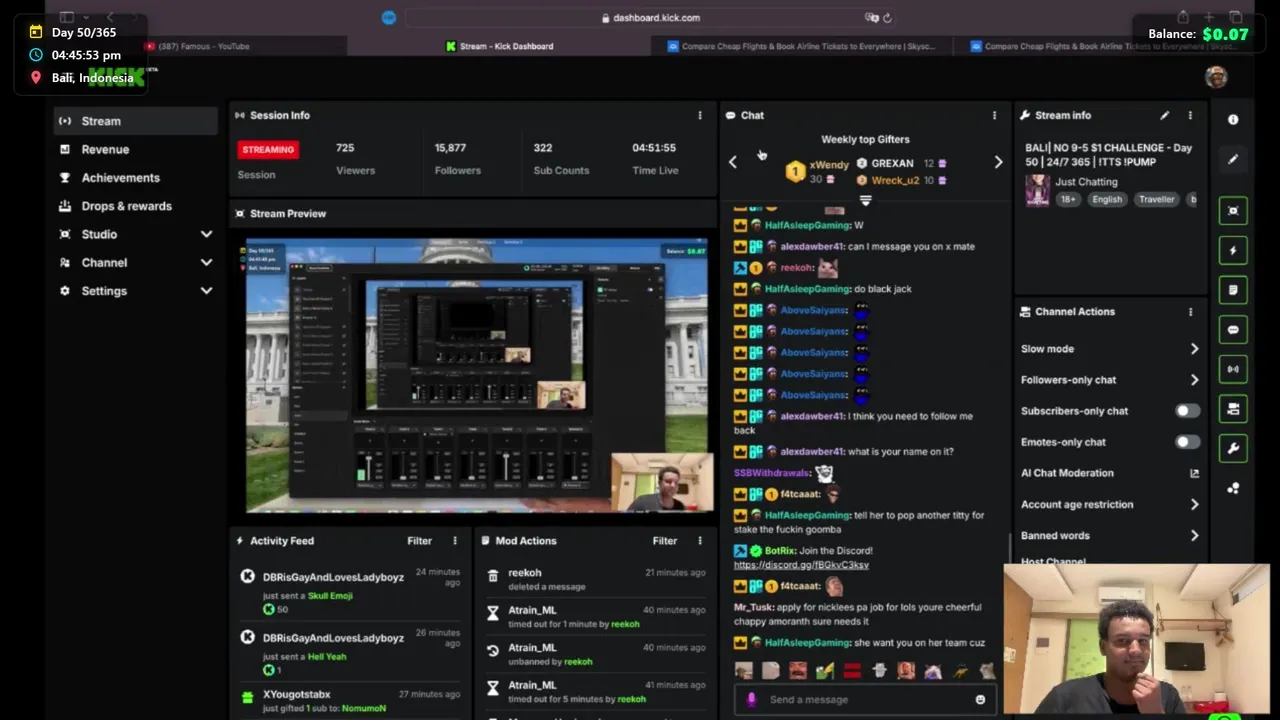This screenshot has height=720, width=1280.
Task: Open the Channel Actions options menu
Action: (x=1190, y=312)
